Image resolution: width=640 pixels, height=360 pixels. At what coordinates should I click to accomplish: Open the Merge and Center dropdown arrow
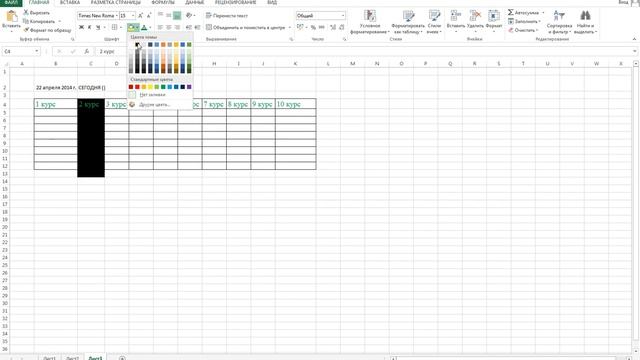[290, 27]
